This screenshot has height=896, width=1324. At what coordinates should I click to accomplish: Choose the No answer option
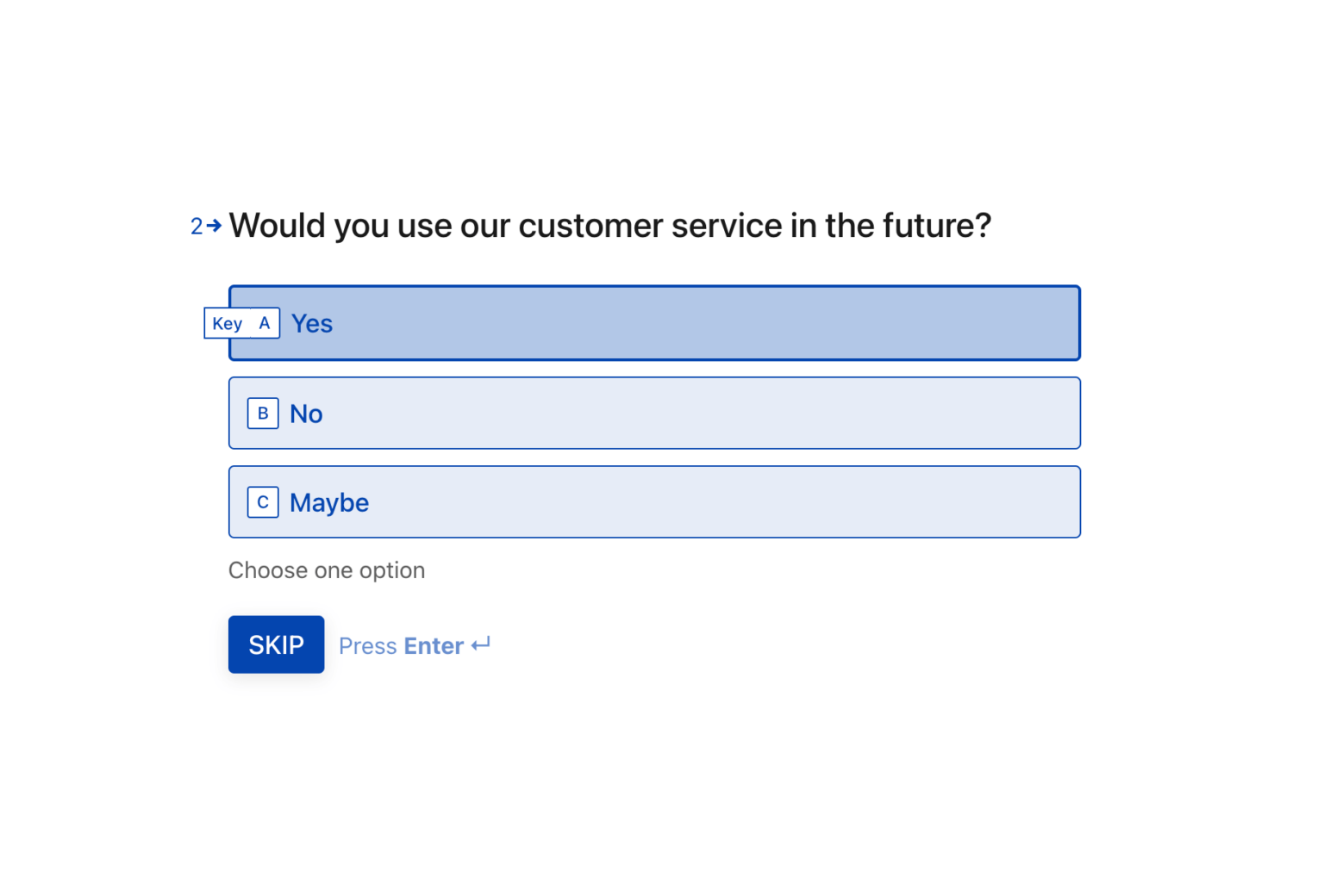click(x=654, y=413)
